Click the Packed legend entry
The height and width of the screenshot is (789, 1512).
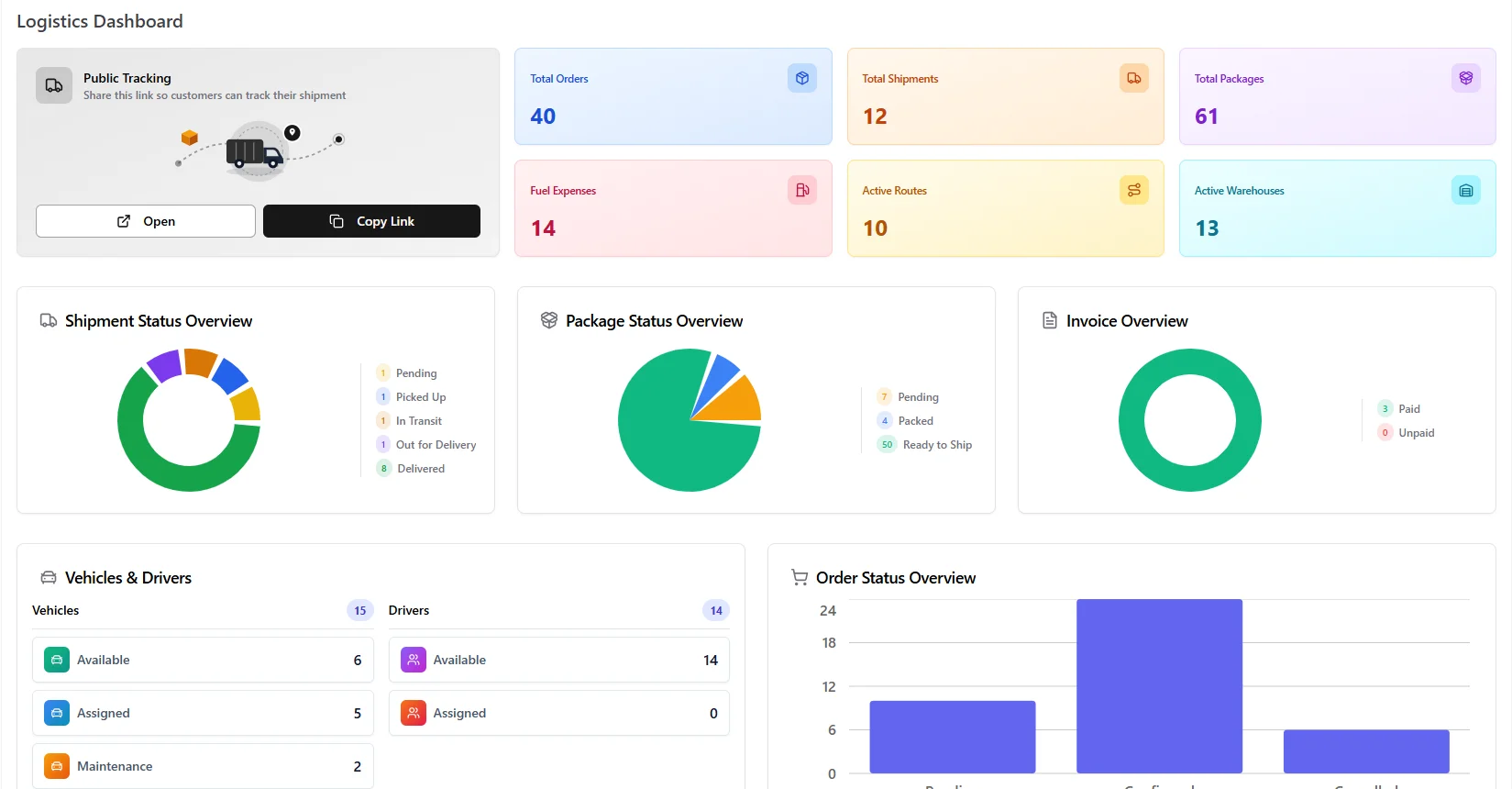coord(905,421)
